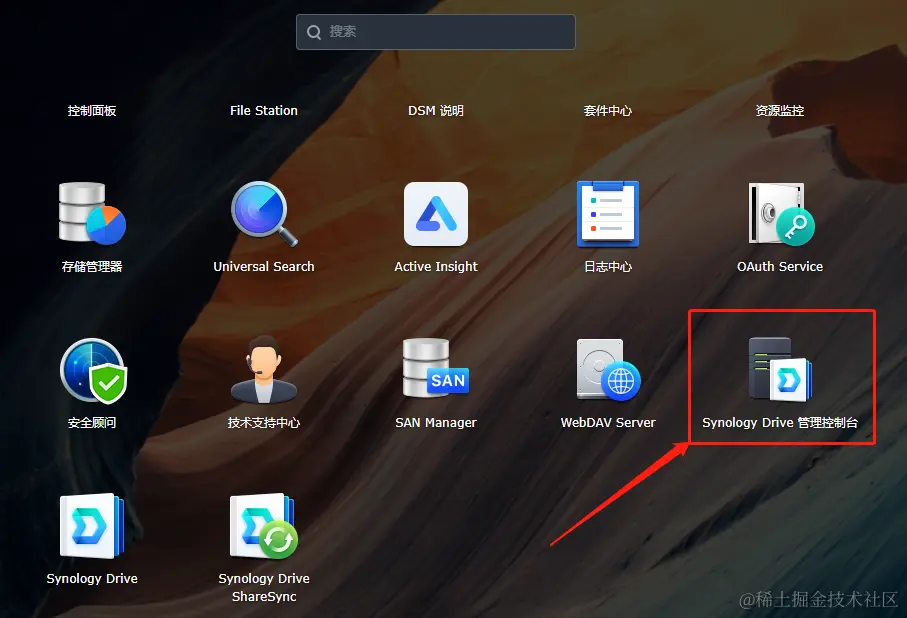Open 资源监控 (Resource Monitor) label
The height and width of the screenshot is (618, 907).
pos(780,111)
